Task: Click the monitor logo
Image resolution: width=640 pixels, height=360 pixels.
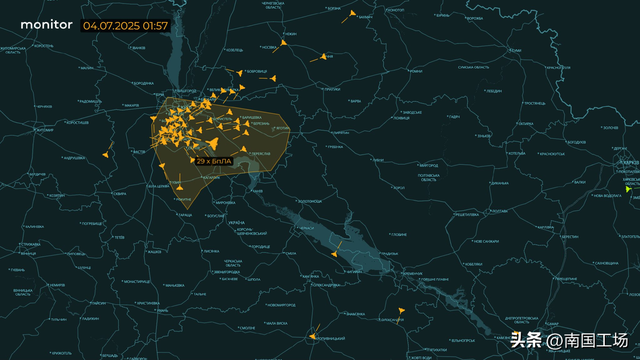Action: click(47, 25)
